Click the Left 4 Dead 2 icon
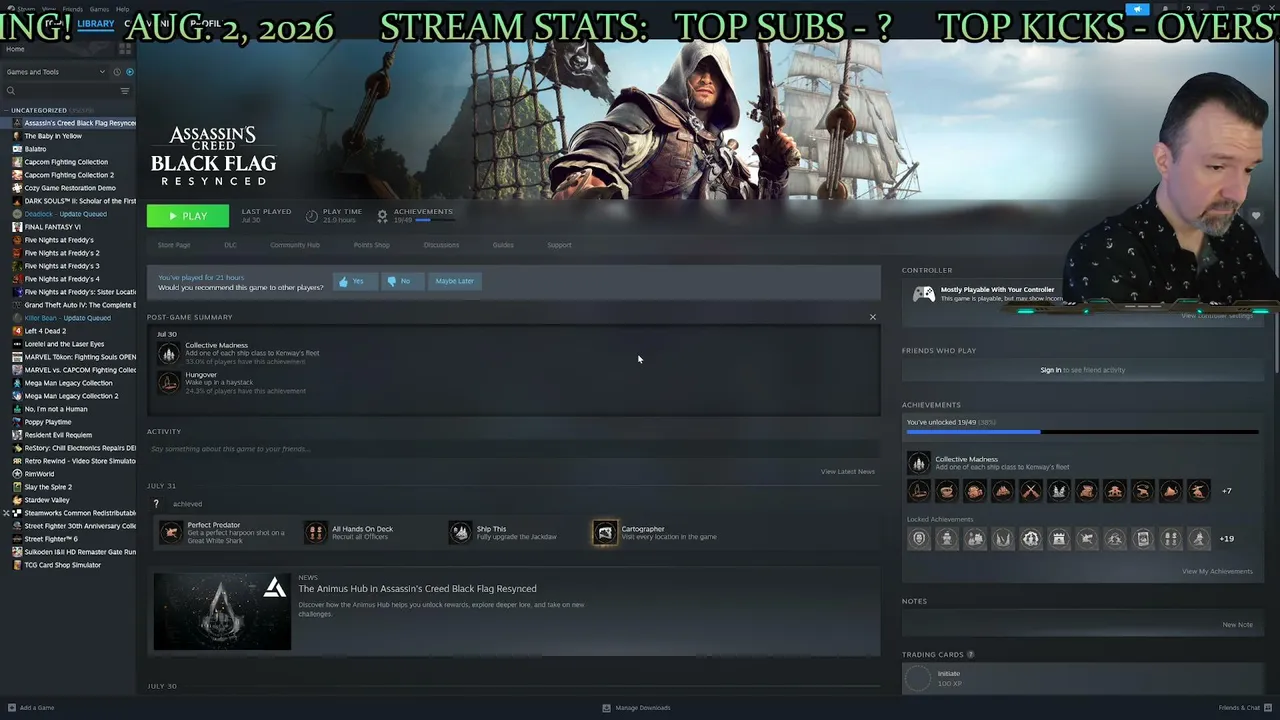This screenshot has height=720, width=1280. [17, 331]
